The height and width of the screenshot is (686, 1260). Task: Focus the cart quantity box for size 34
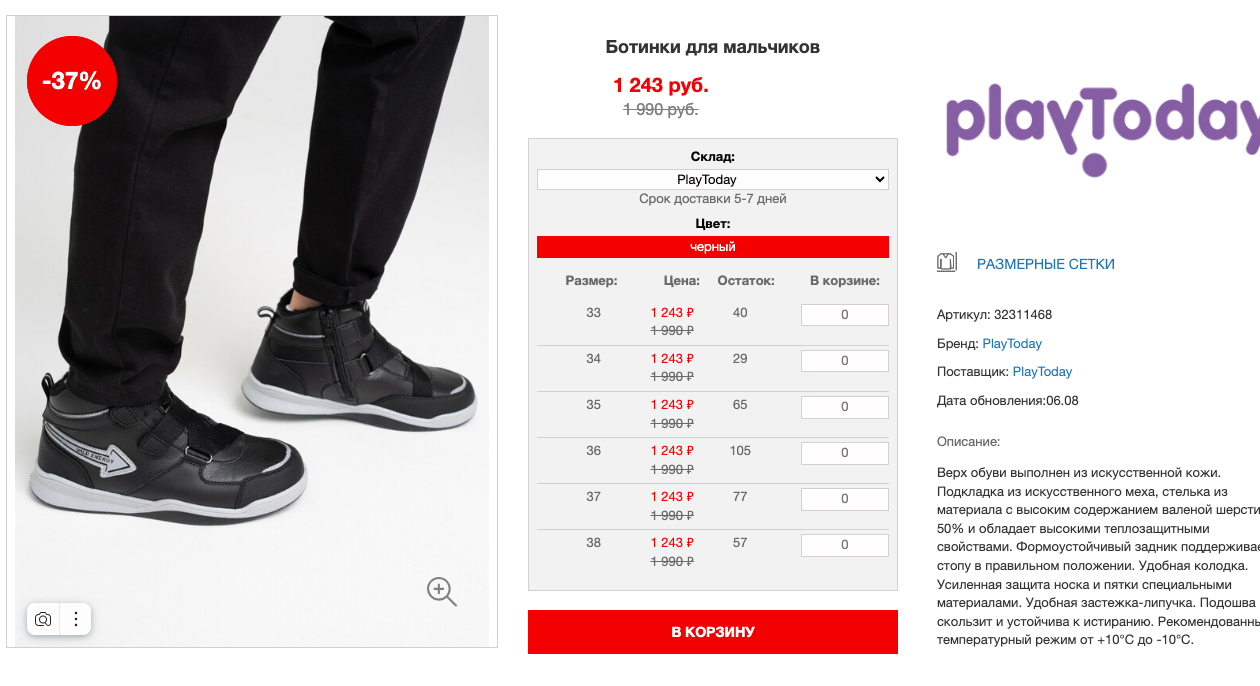pyautogui.click(x=844, y=361)
